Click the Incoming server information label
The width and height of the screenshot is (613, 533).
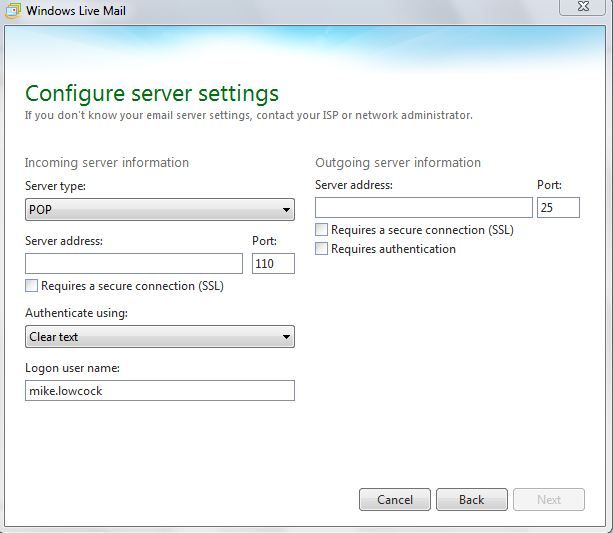coord(107,163)
